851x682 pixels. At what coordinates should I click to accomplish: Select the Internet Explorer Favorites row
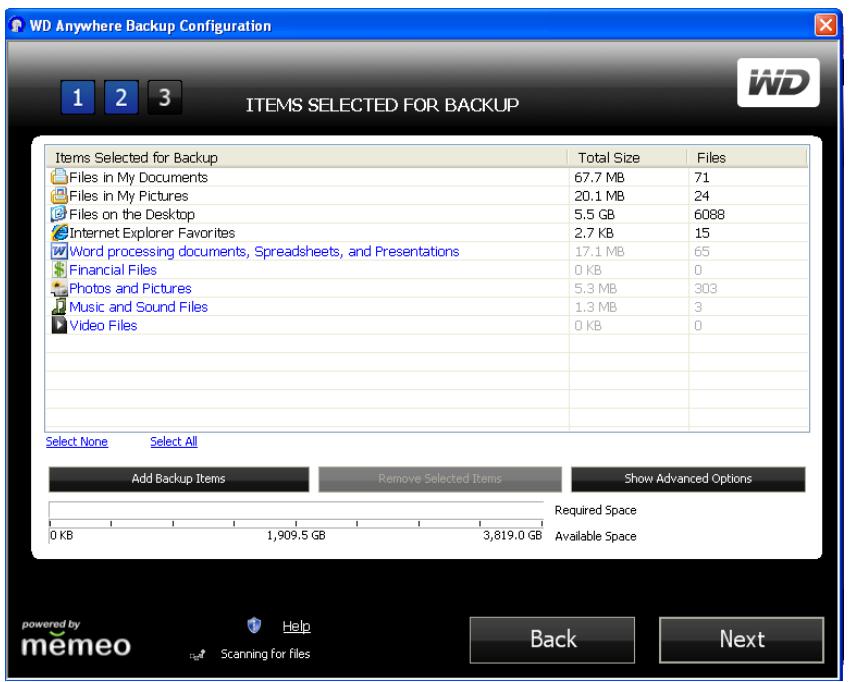point(427,232)
